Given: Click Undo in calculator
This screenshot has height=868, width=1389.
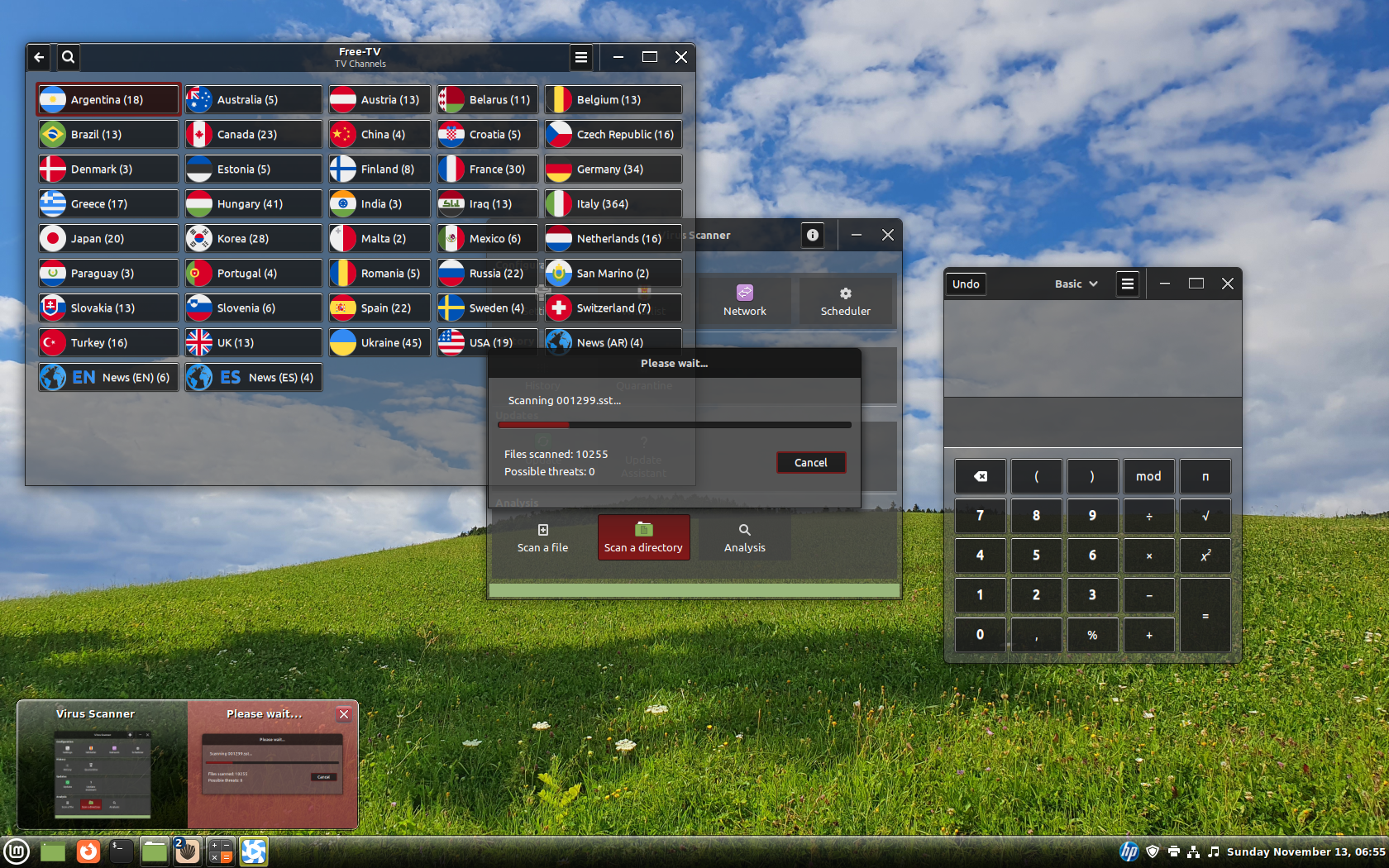Looking at the screenshot, I should pos(966,284).
